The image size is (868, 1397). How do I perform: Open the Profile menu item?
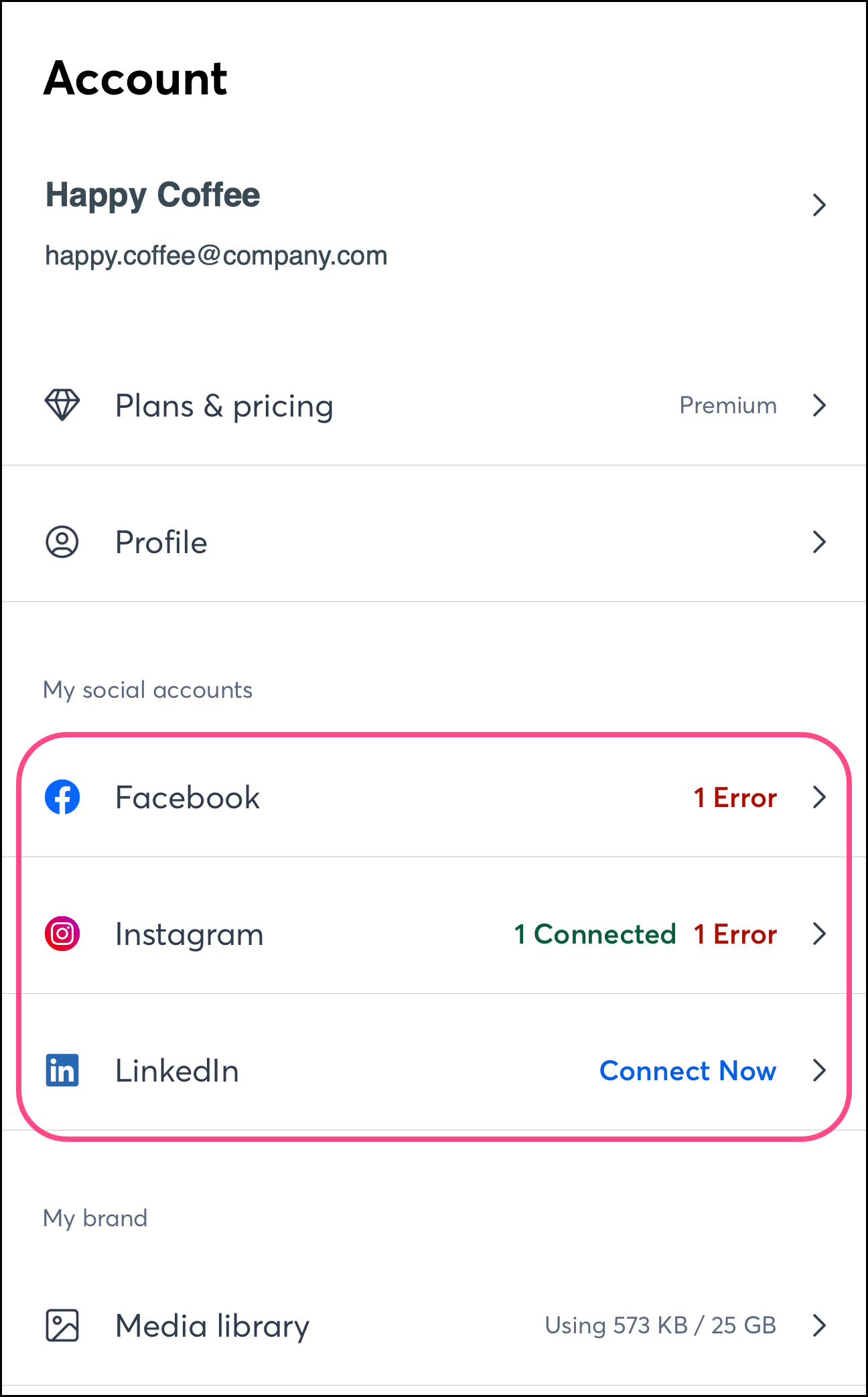point(161,542)
